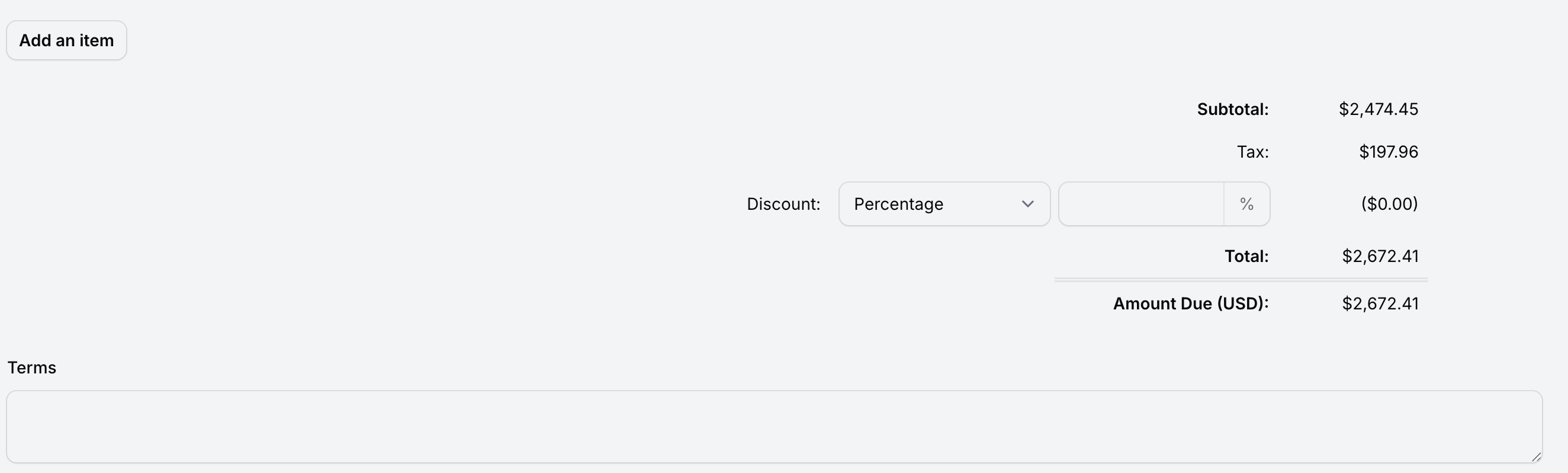Click the % suffix beside the discount field
This screenshot has width=1568, height=473.
(1246, 203)
